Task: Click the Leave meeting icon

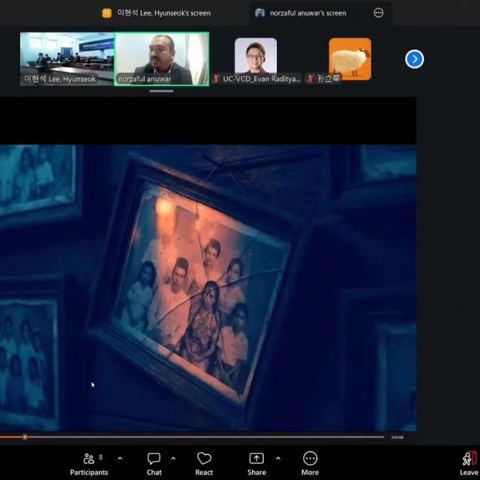Action: pos(469,459)
